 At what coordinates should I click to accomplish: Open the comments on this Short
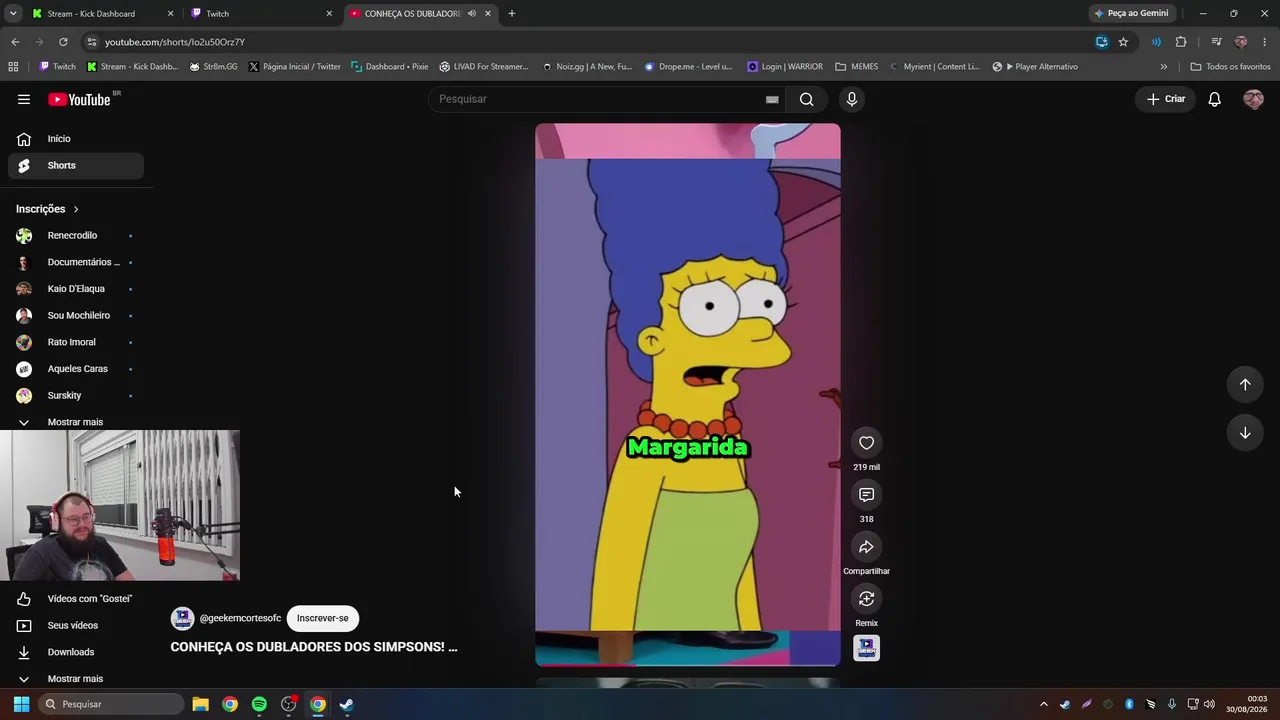(866, 495)
